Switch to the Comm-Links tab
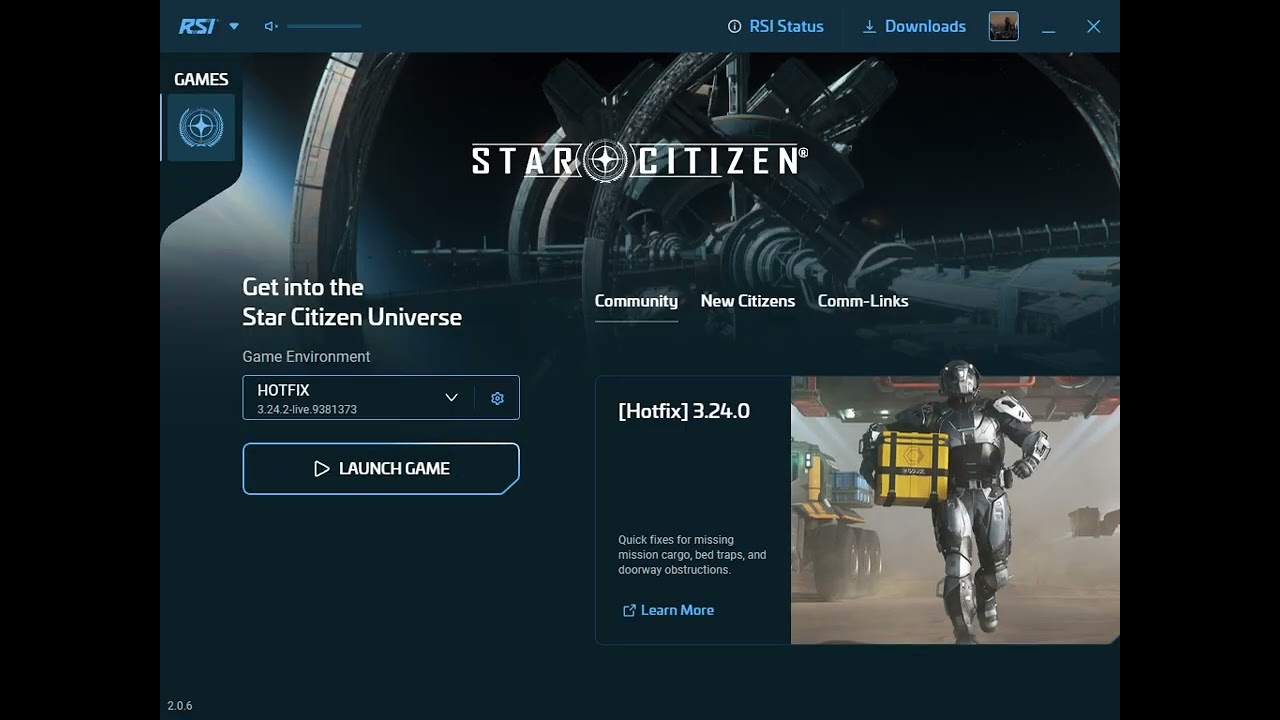Viewport: 1280px width, 720px height. pos(863,301)
